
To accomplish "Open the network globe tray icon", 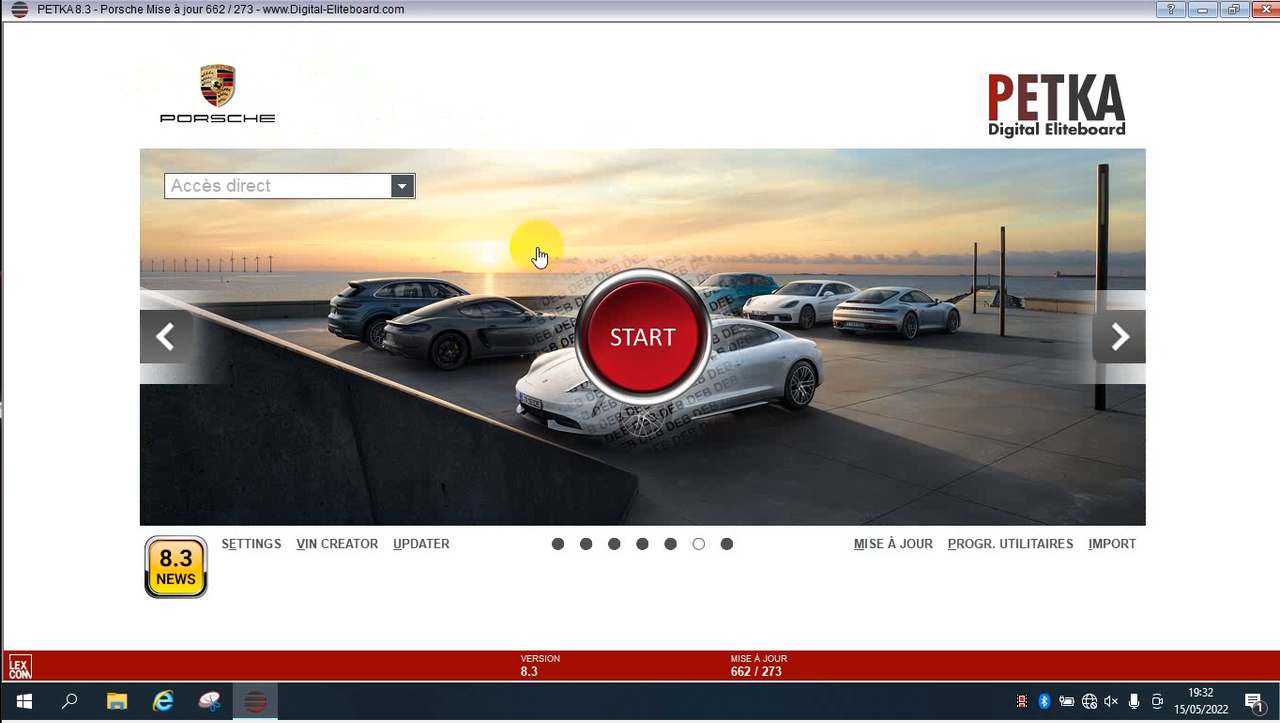I will tap(1089, 702).
